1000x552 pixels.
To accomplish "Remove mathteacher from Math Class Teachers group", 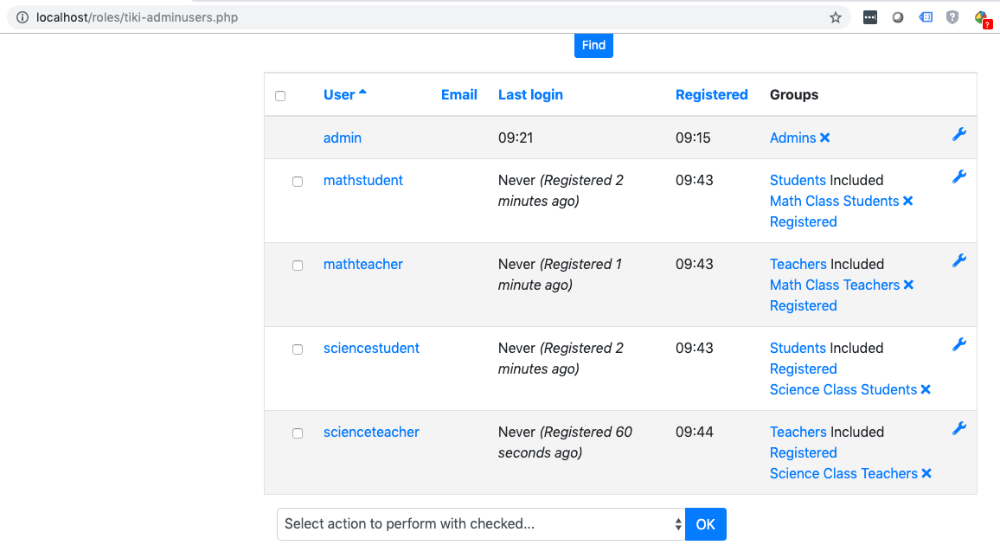I will (909, 285).
